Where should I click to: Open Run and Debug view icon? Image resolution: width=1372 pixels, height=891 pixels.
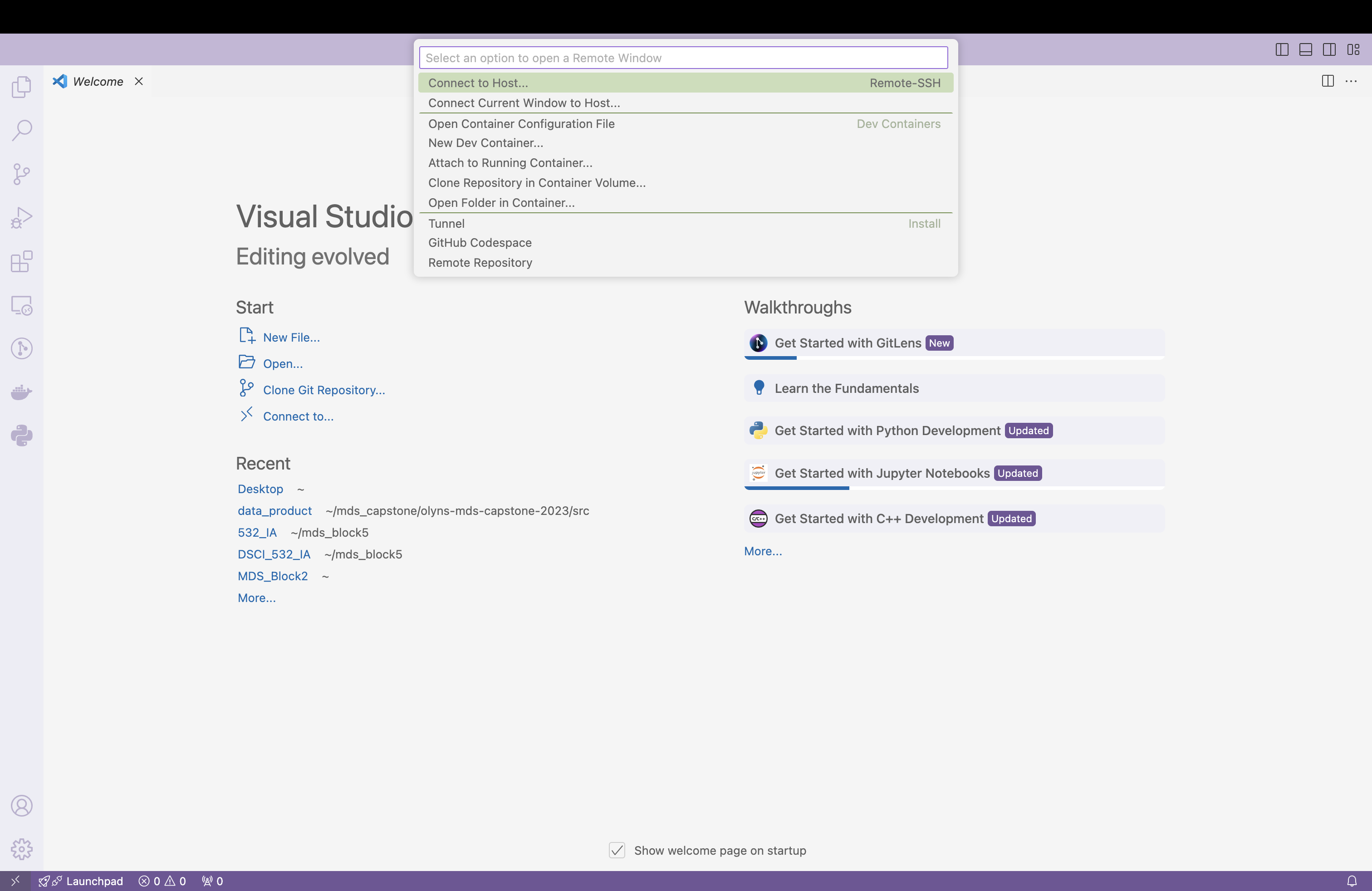[21, 218]
